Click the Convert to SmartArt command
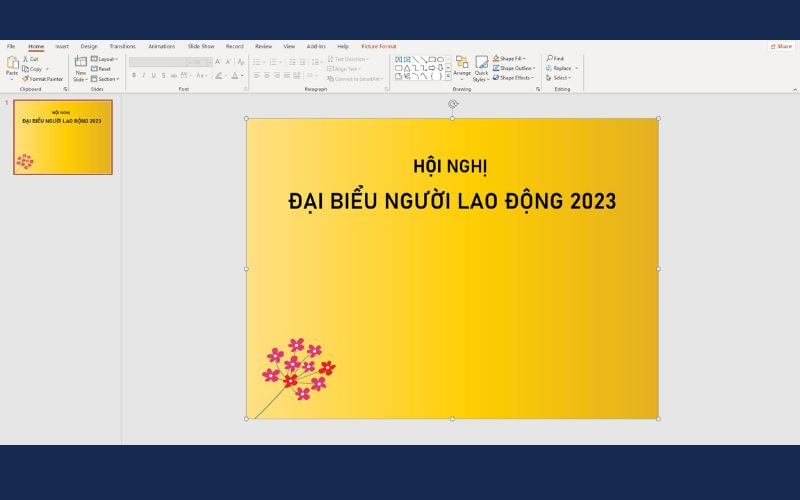 pos(355,79)
